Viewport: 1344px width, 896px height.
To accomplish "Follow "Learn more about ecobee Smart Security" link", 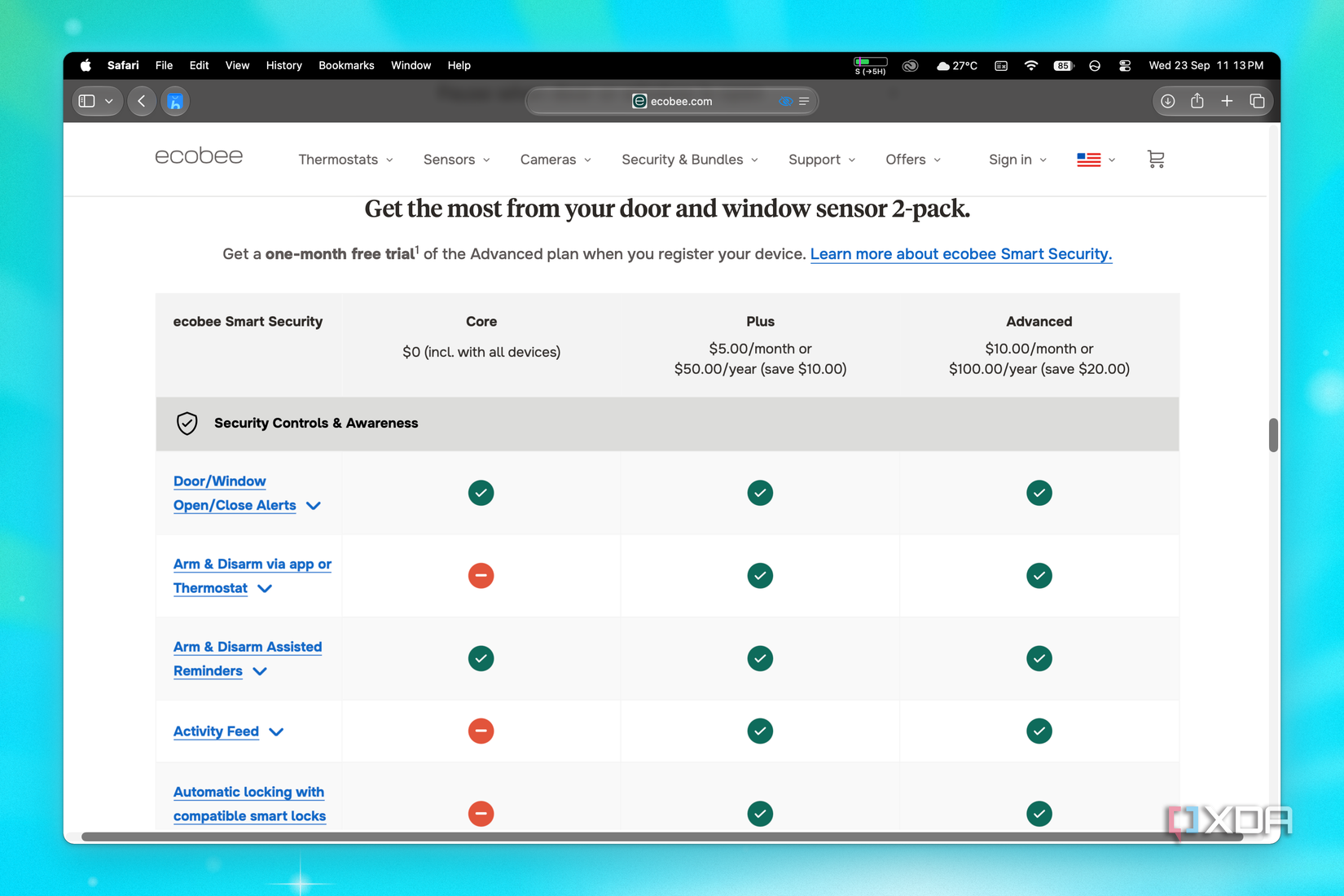I will [961, 254].
